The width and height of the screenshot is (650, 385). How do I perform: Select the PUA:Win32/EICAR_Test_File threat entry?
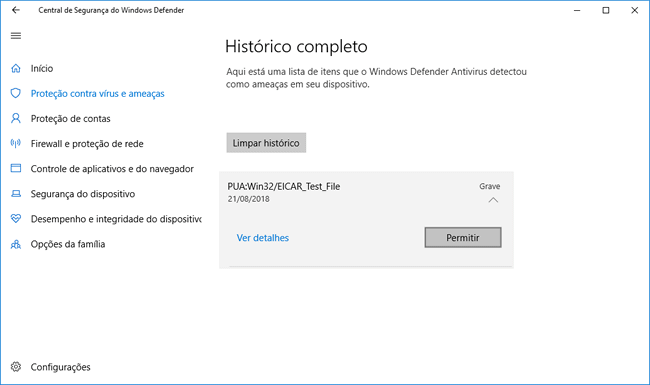(284, 186)
